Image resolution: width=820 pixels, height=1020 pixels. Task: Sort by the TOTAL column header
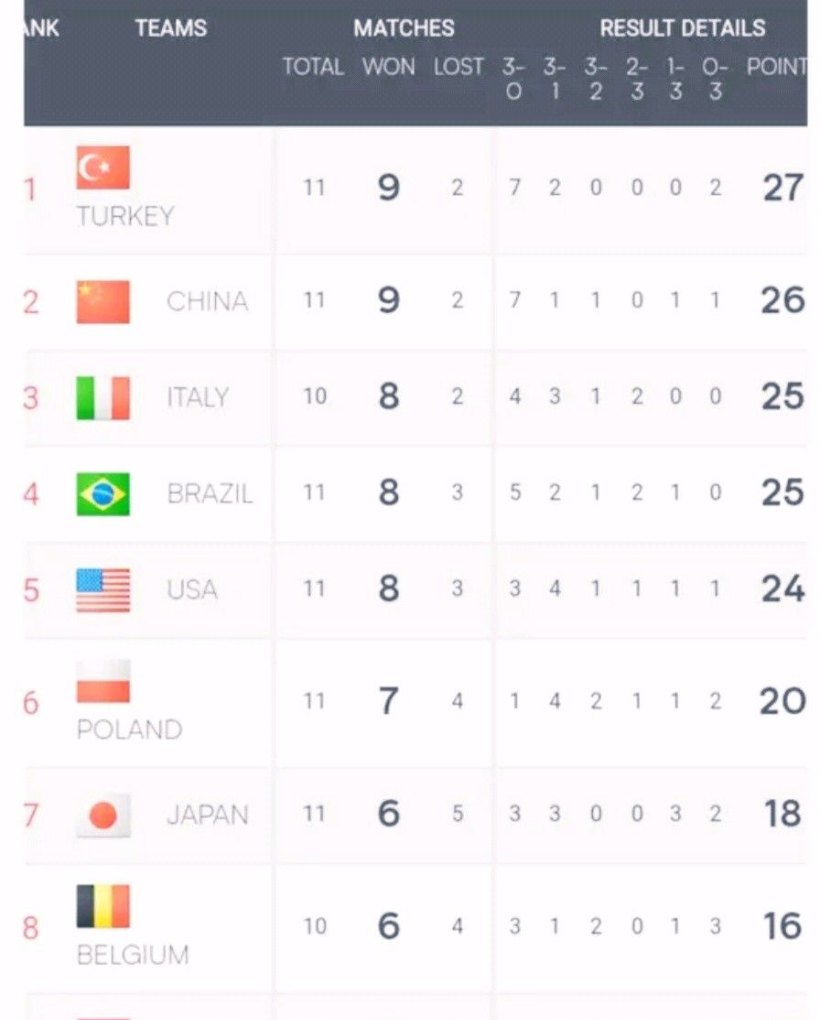point(313,67)
